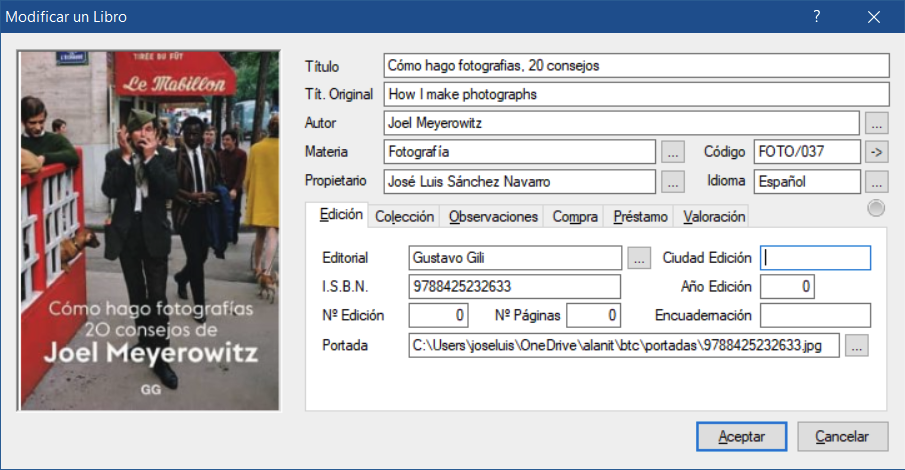Open the Observaciones tab
The width and height of the screenshot is (905, 470).
coord(493,216)
